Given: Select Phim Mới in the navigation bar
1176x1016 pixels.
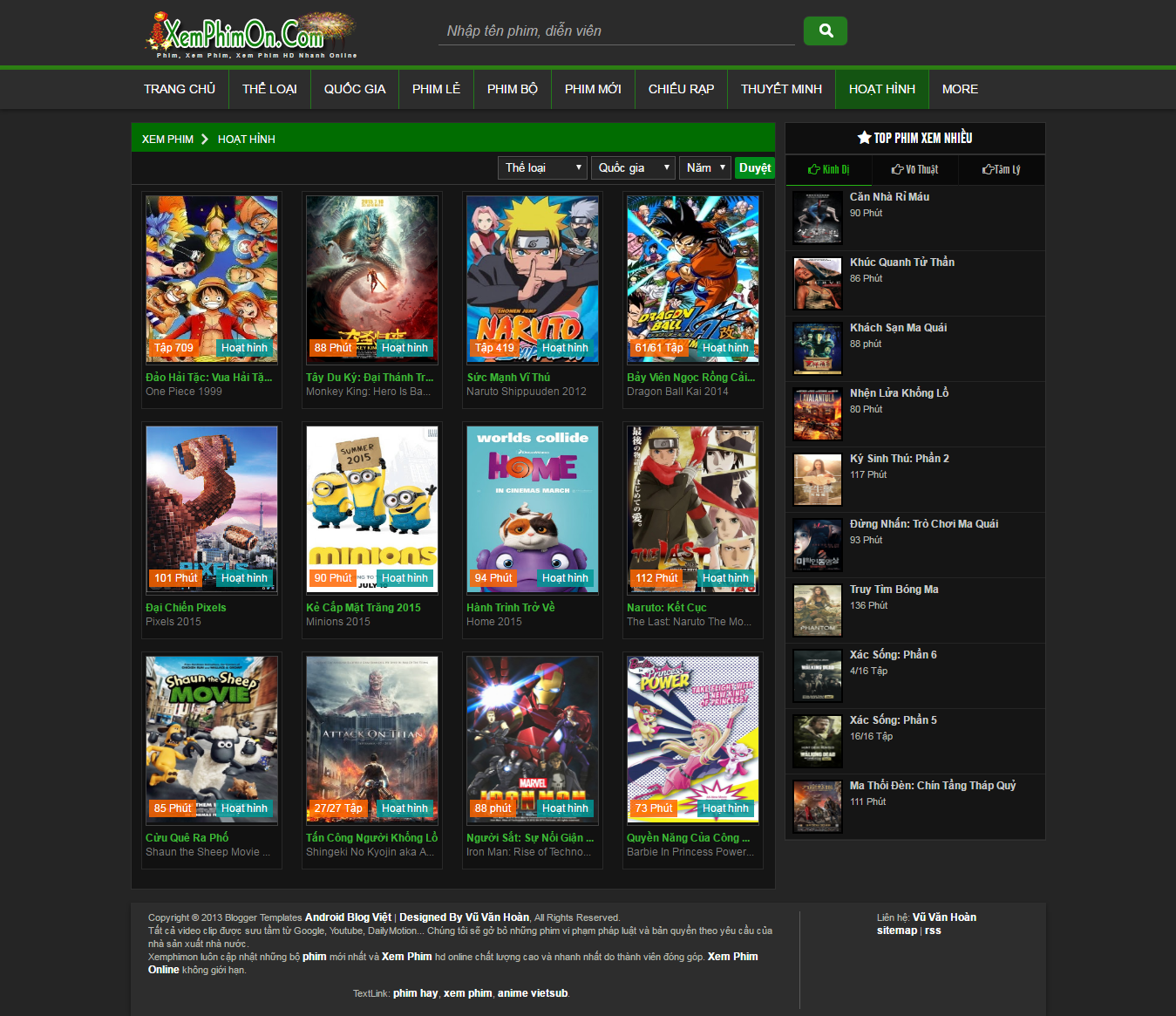Looking at the screenshot, I should click(x=593, y=89).
